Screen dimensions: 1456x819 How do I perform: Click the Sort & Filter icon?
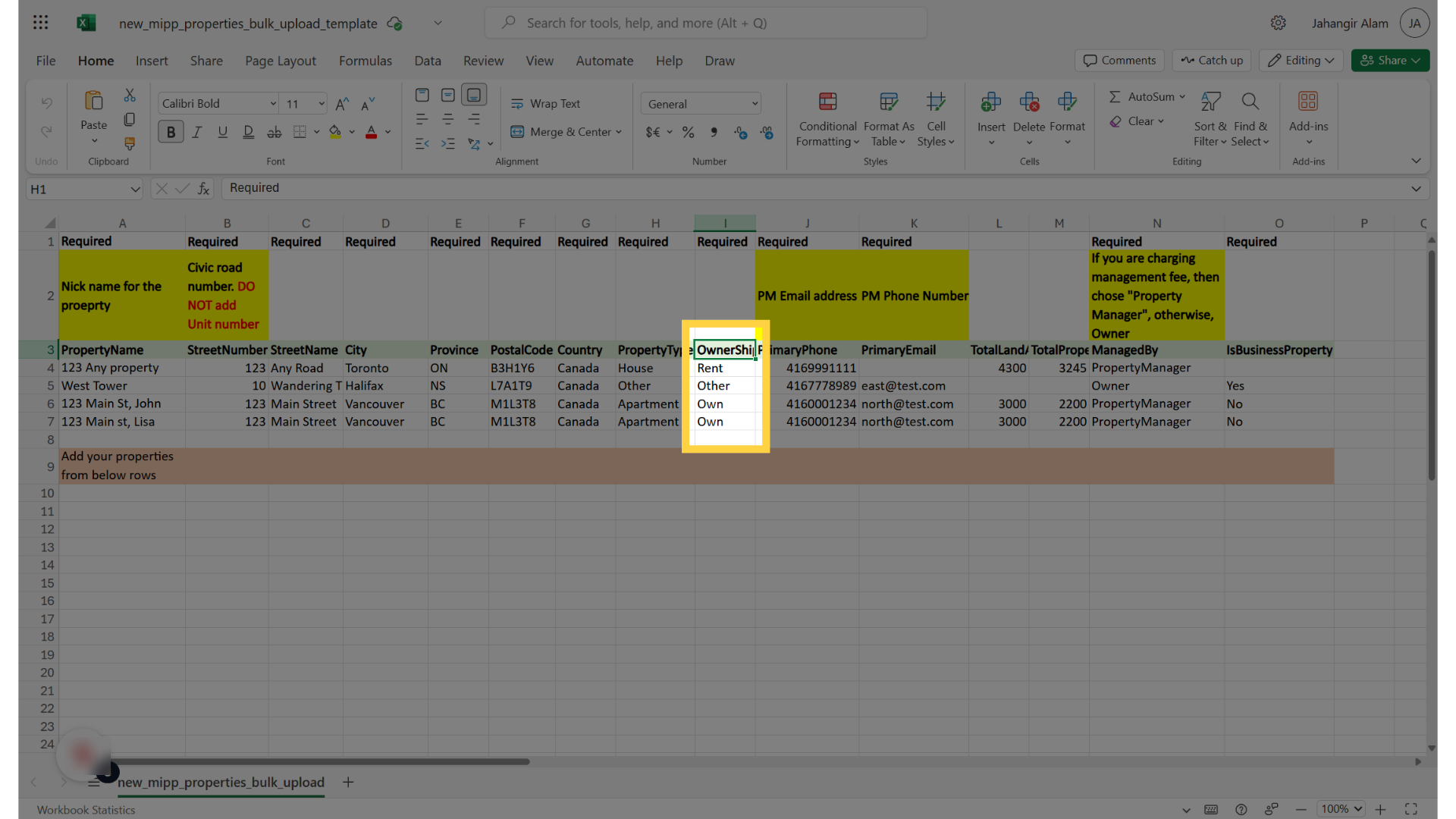pos(1210,102)
